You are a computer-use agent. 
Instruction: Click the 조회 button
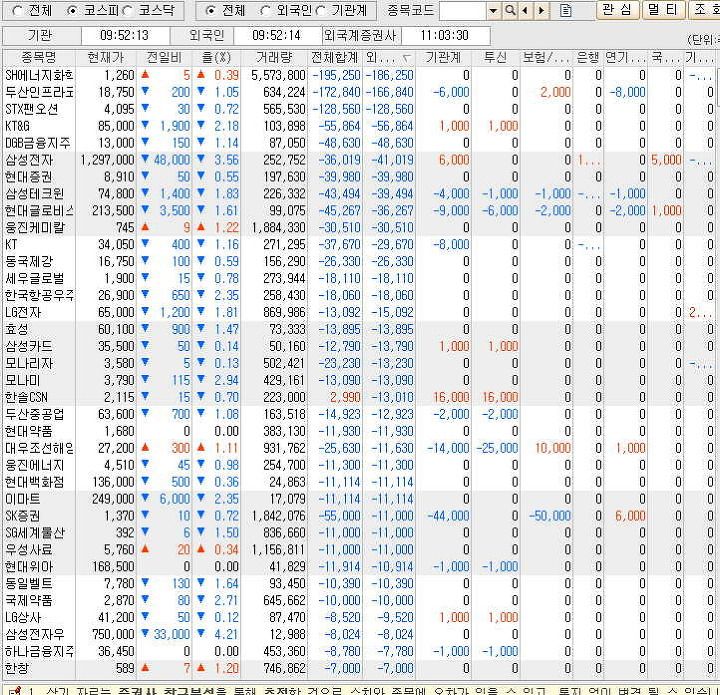coord(705,10)
